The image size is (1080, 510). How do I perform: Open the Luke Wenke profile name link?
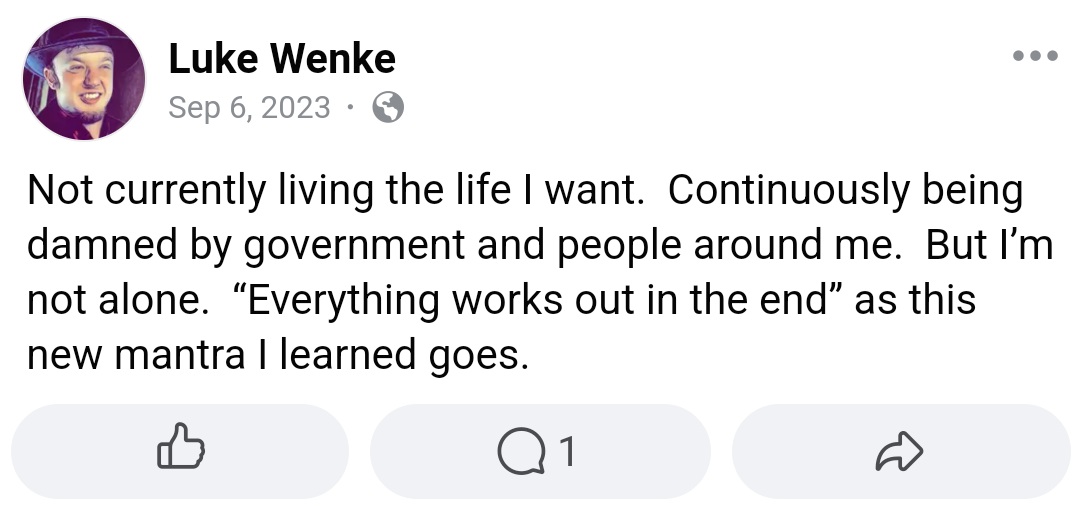[x=282, y=60]
